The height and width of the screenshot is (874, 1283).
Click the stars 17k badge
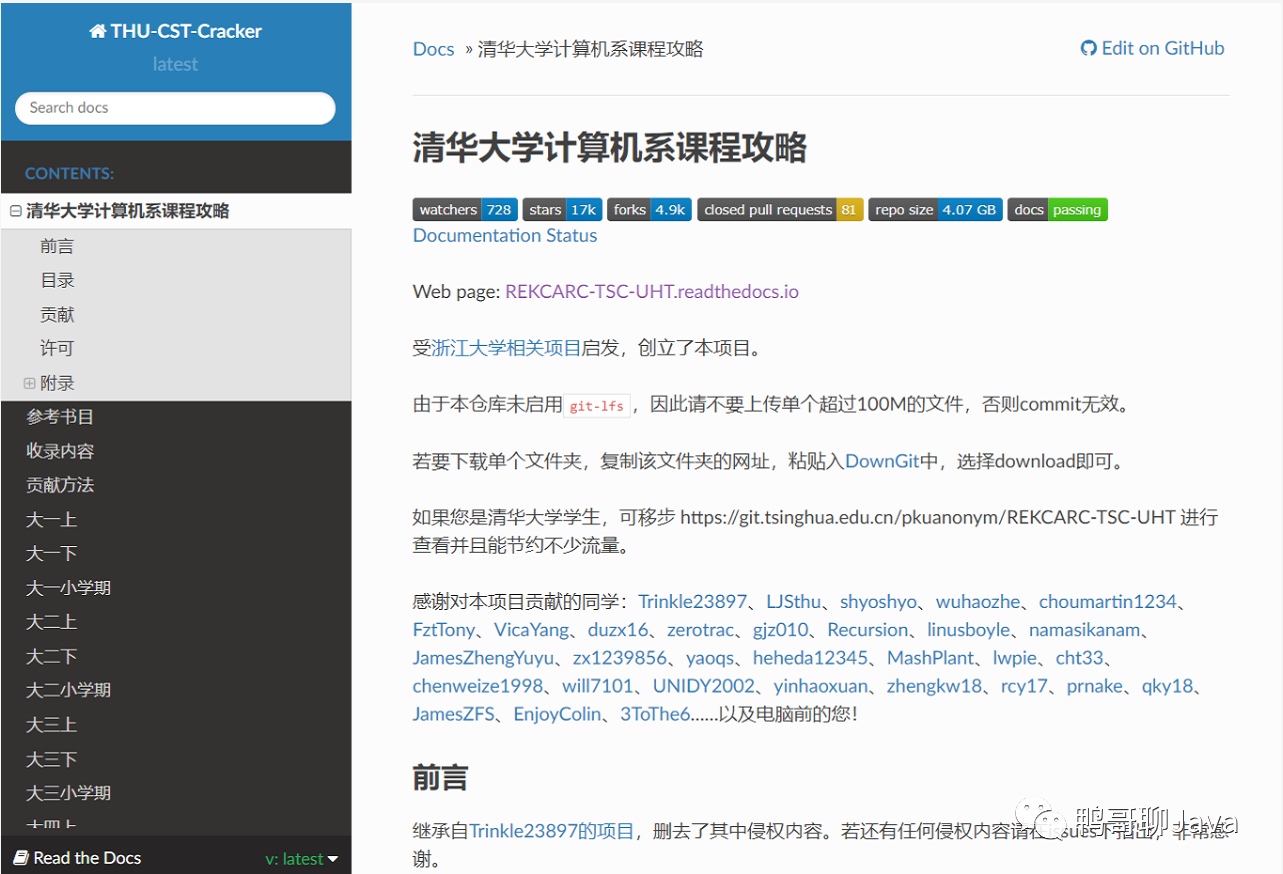click(x=562, y=209)
